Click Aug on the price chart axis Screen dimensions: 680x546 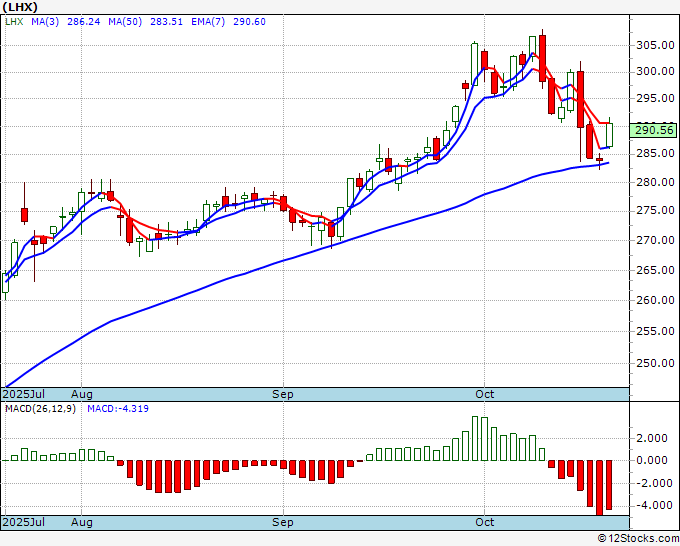pos(82,394)
